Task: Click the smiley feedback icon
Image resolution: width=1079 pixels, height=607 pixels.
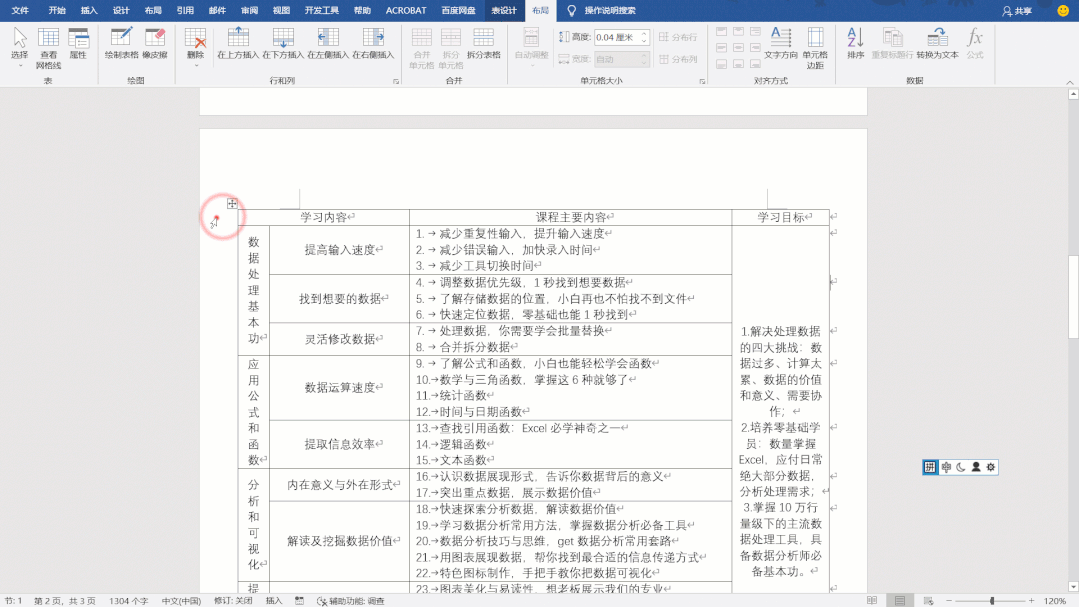Action: 1063,11
